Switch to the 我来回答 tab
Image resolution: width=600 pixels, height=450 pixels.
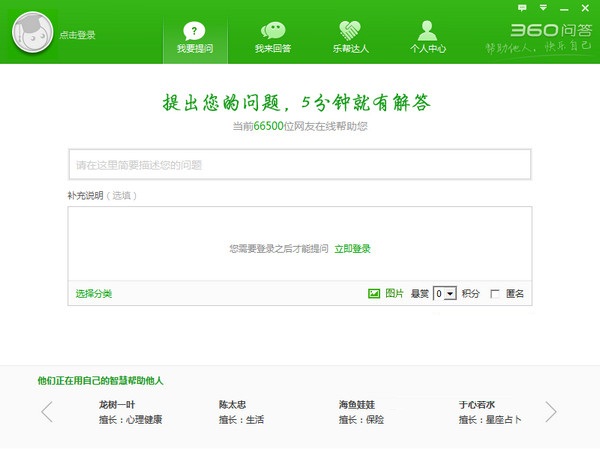pos(273,38)
